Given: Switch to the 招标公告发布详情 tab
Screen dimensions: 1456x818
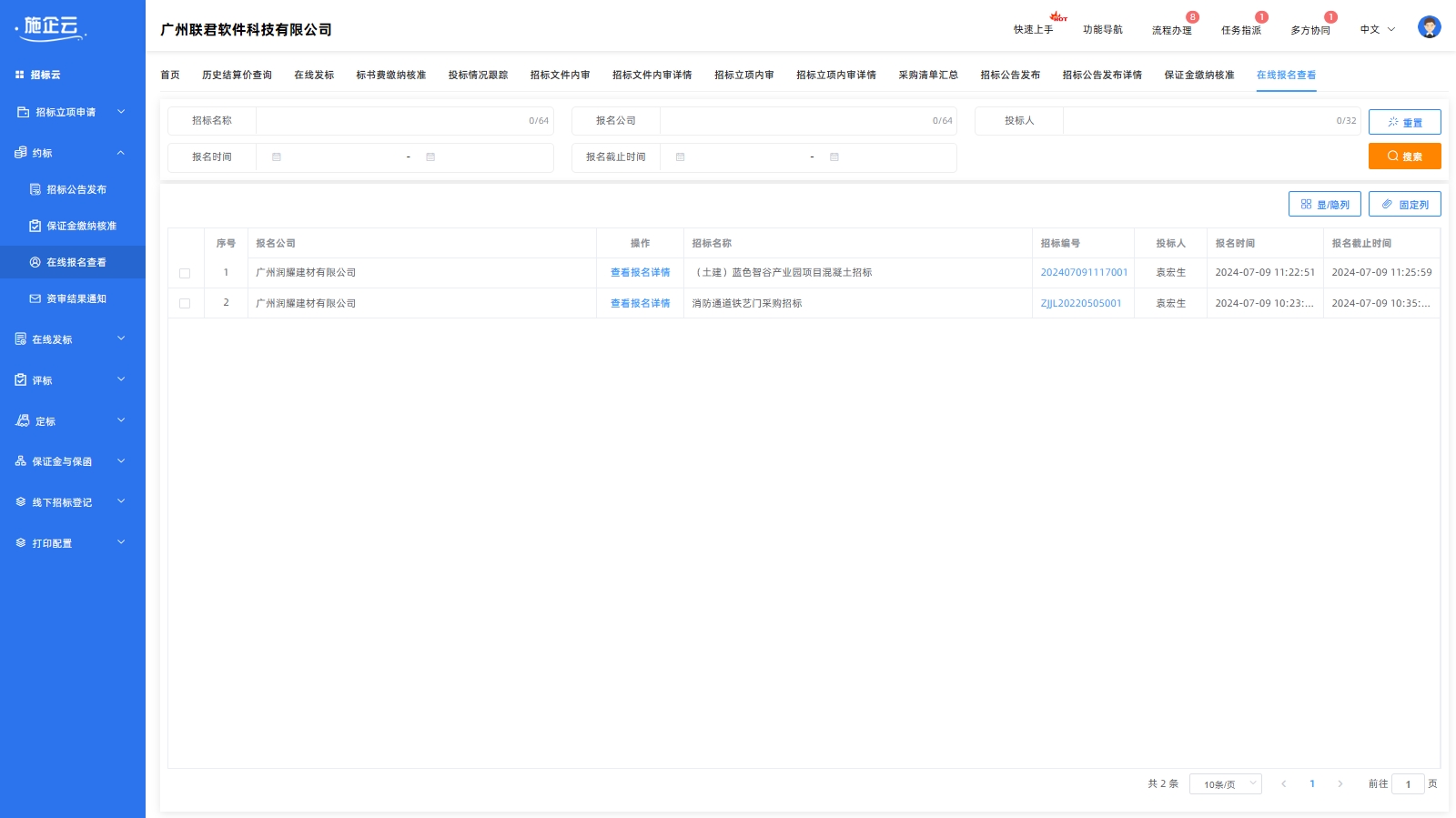Looking at the screenshot, I should [x=1102, y=75].
